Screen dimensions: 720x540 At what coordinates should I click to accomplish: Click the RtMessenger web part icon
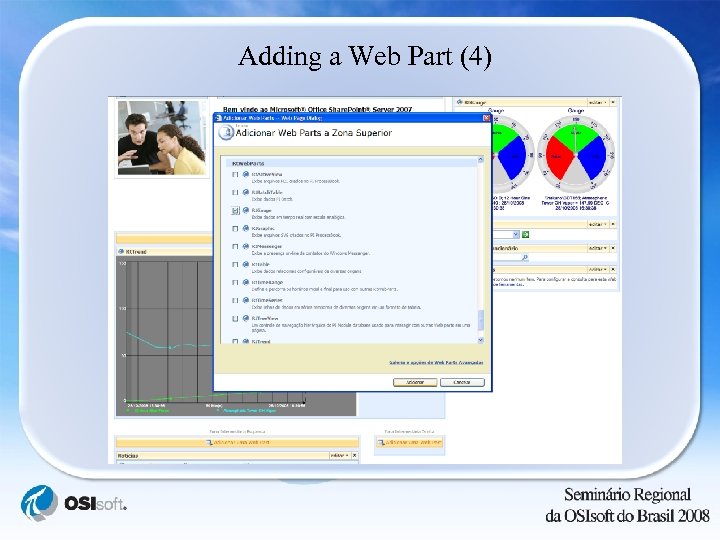tap(246, 247)
